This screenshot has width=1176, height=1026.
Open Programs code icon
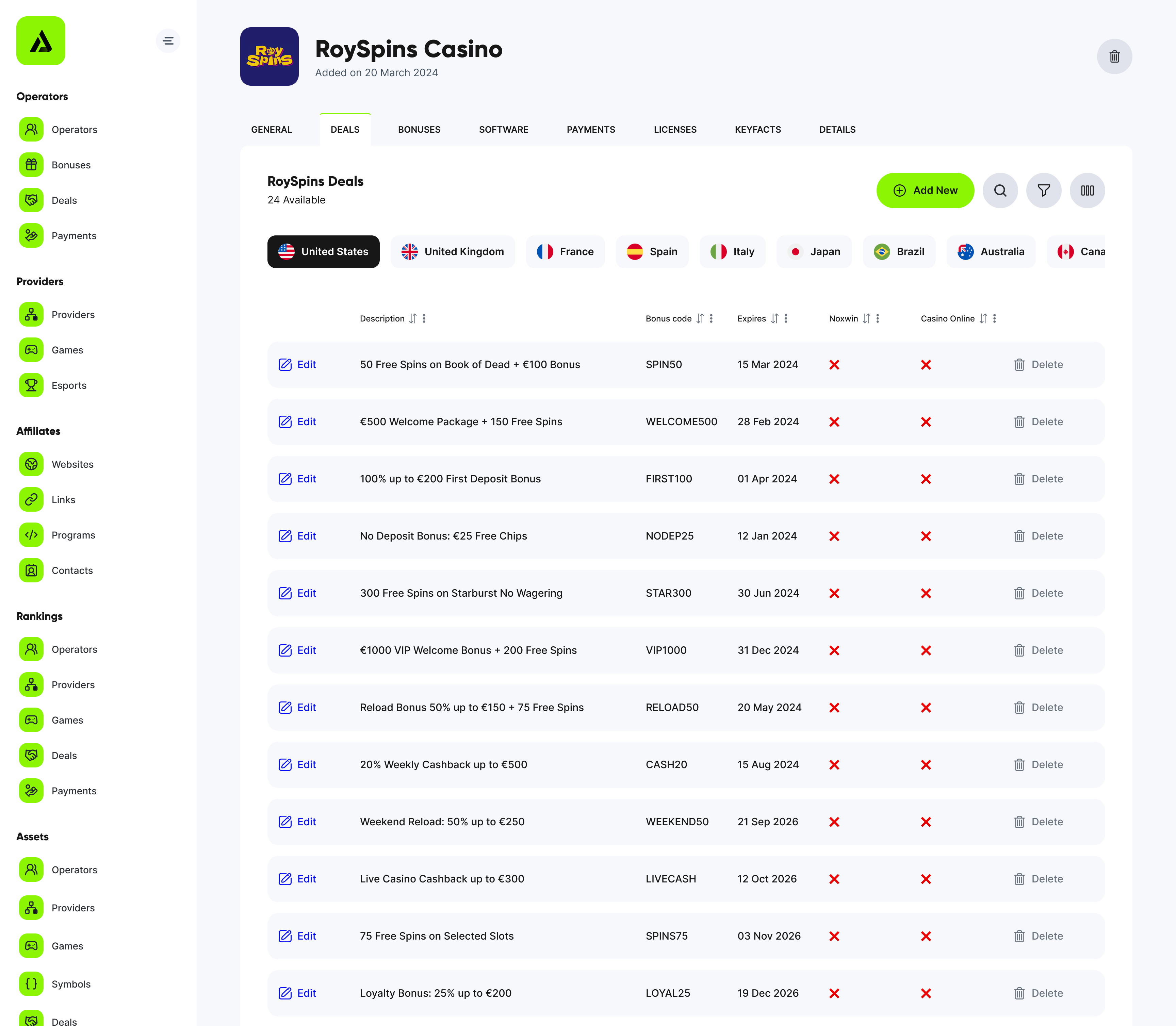[31, 535]
